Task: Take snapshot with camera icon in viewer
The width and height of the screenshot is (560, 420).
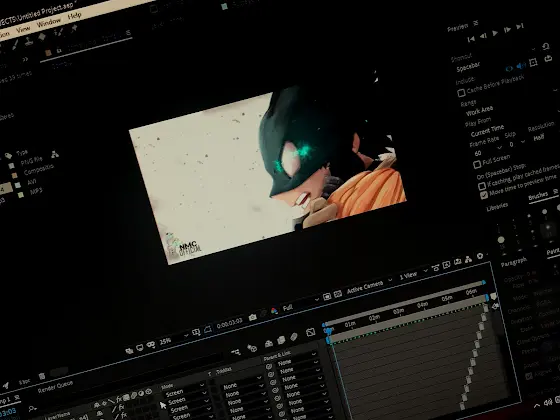Action: click(252, 317)
